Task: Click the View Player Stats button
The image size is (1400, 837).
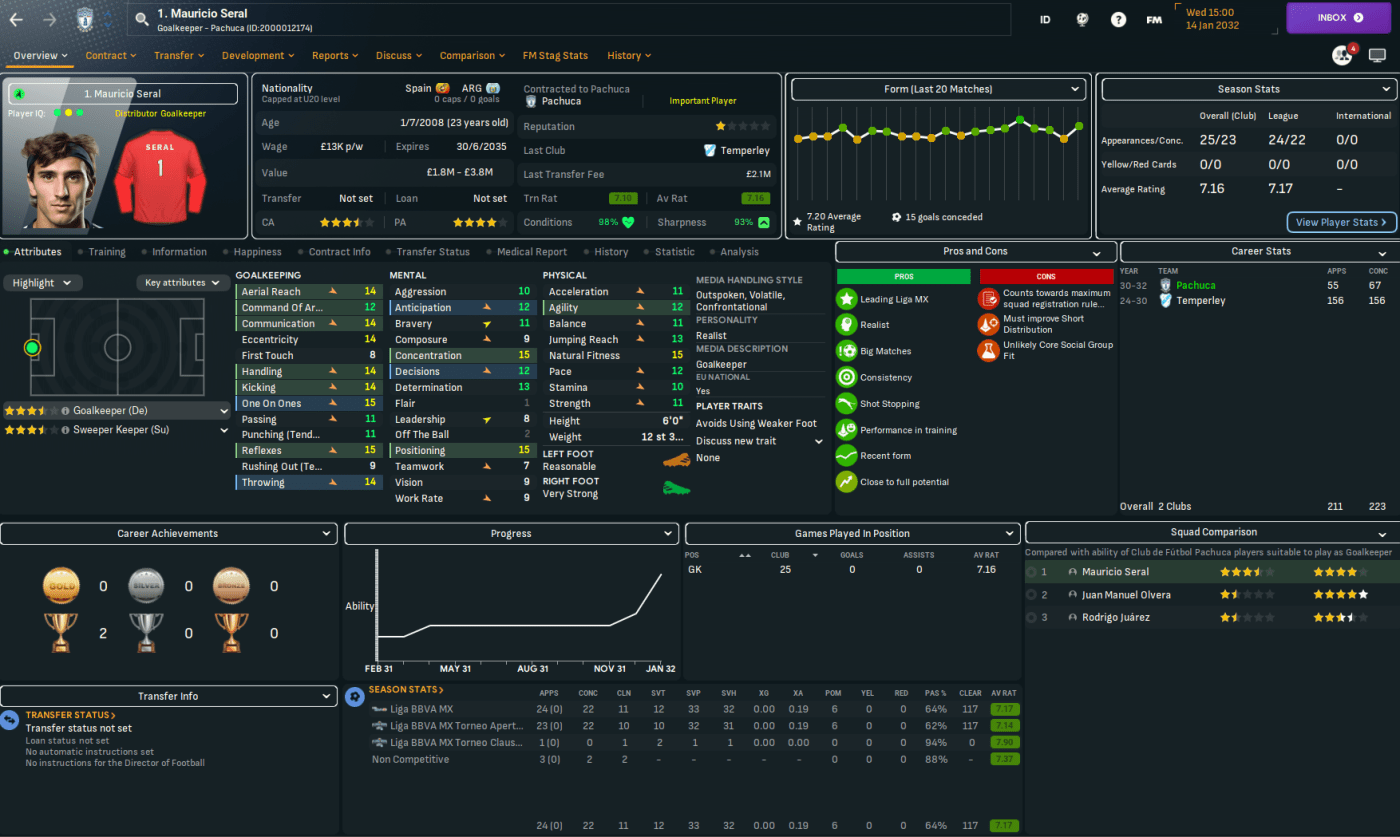Action: pos(1341,222)
